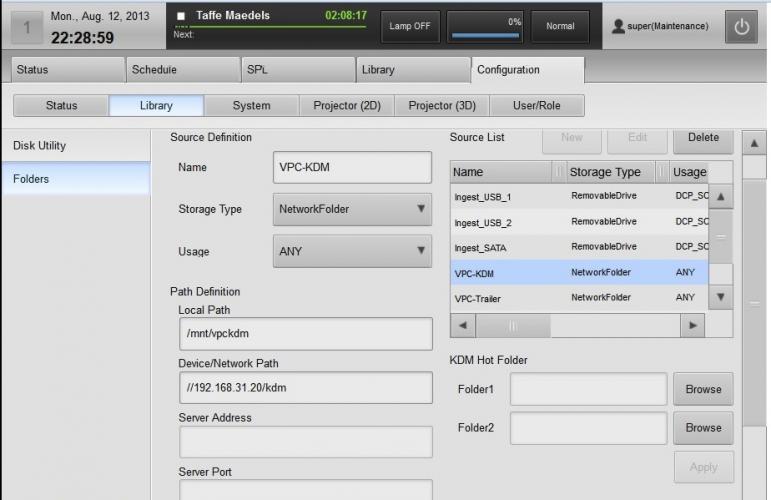Click Delete source button
Image resolution: width=771 pixels, height=500 pixels.
703,138
